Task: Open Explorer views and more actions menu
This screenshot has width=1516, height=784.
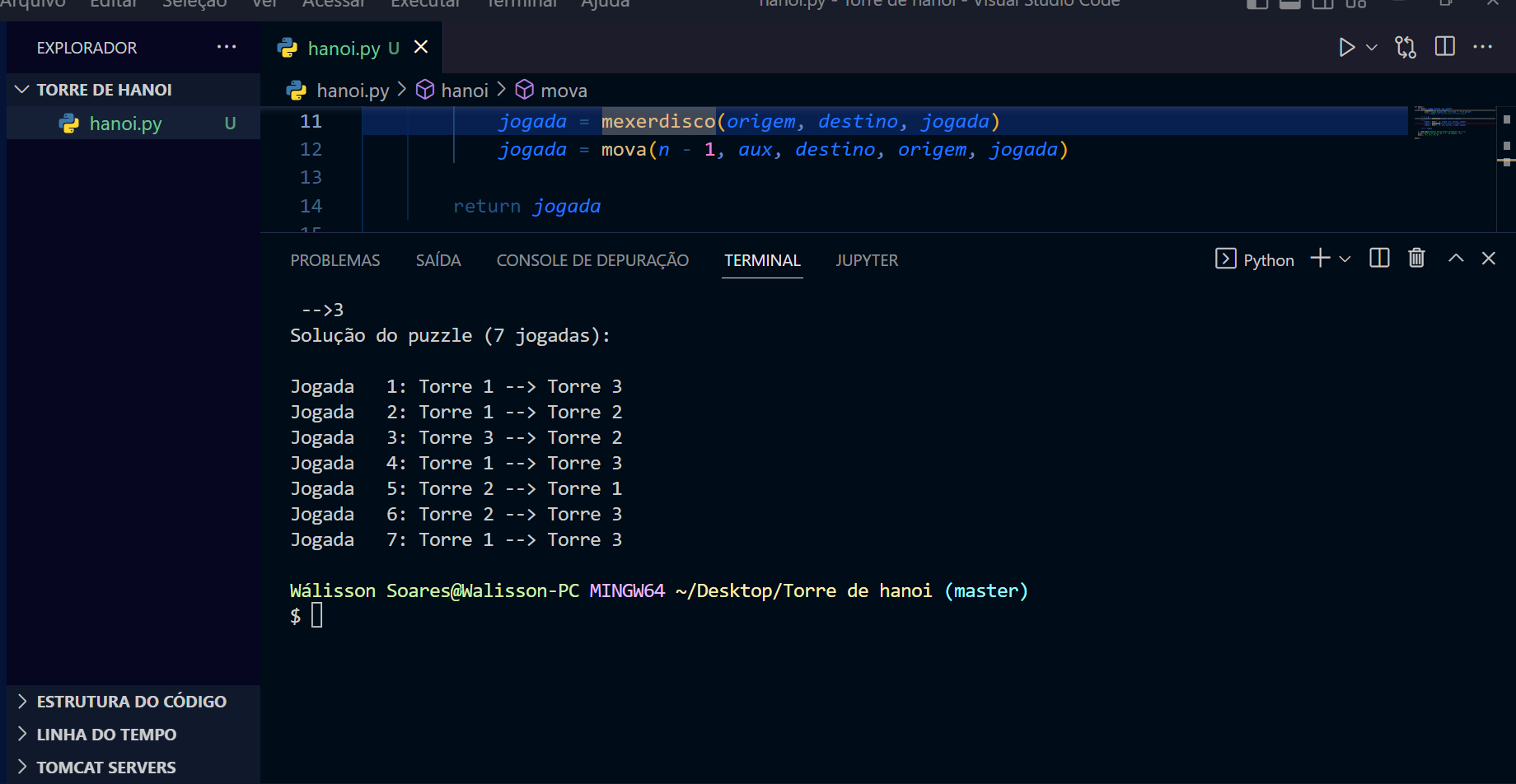Action: (x=227, y=48)
